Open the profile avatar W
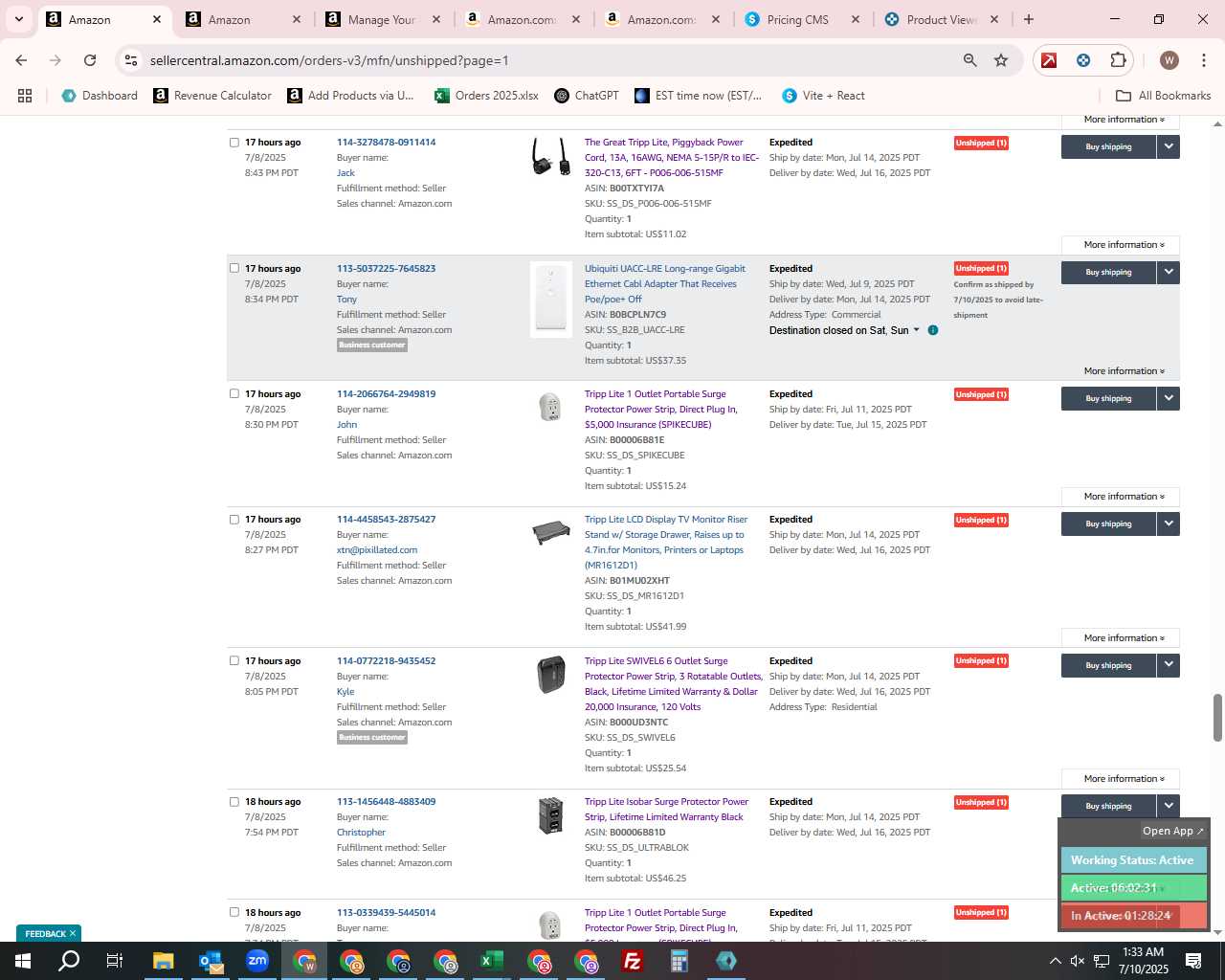Image resolution: width=1225 pixels, height=980 pixels. (x=1169, y=60)
